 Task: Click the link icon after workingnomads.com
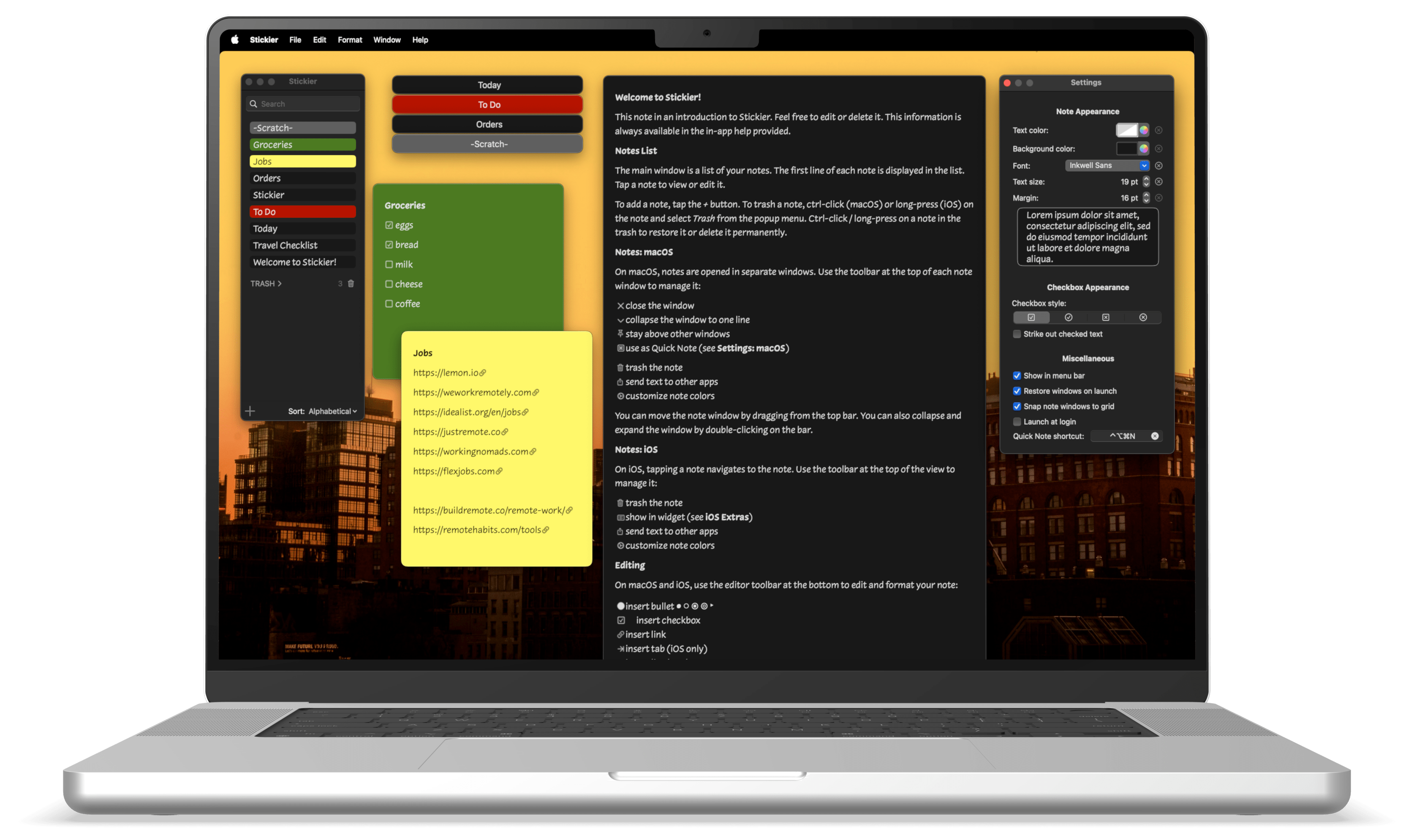tap(533, 452)
